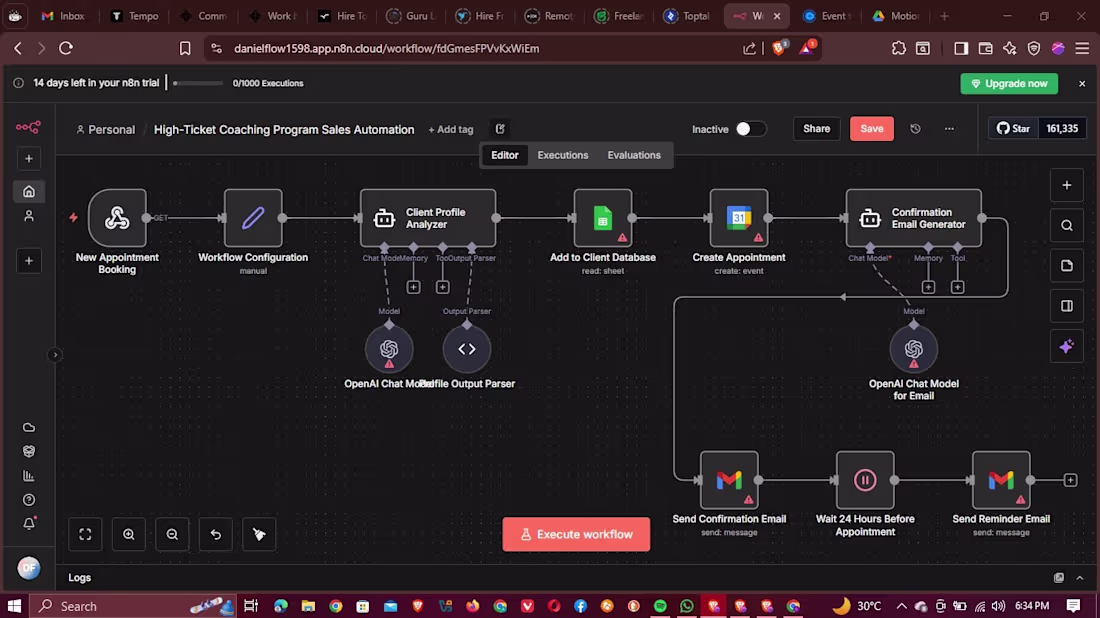
Task: Open the Personal project breadcrumb
Action: [105, 130]
